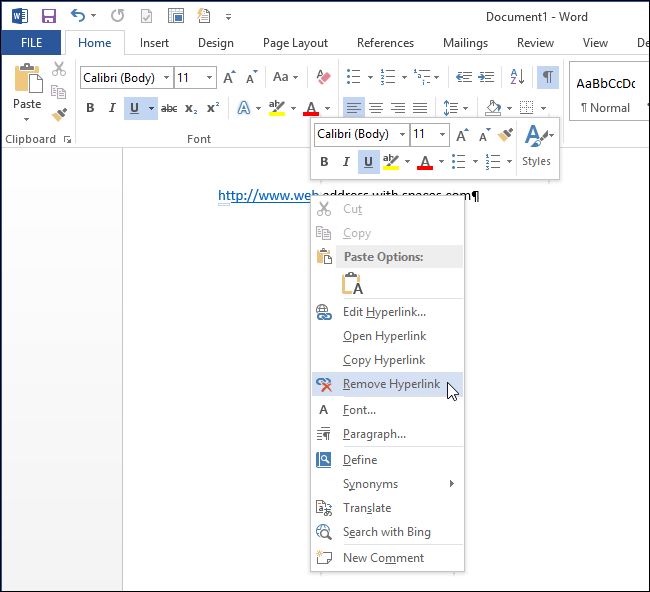
Task: Open Clipboard group dialog launcher
Action: pos(67,140)
